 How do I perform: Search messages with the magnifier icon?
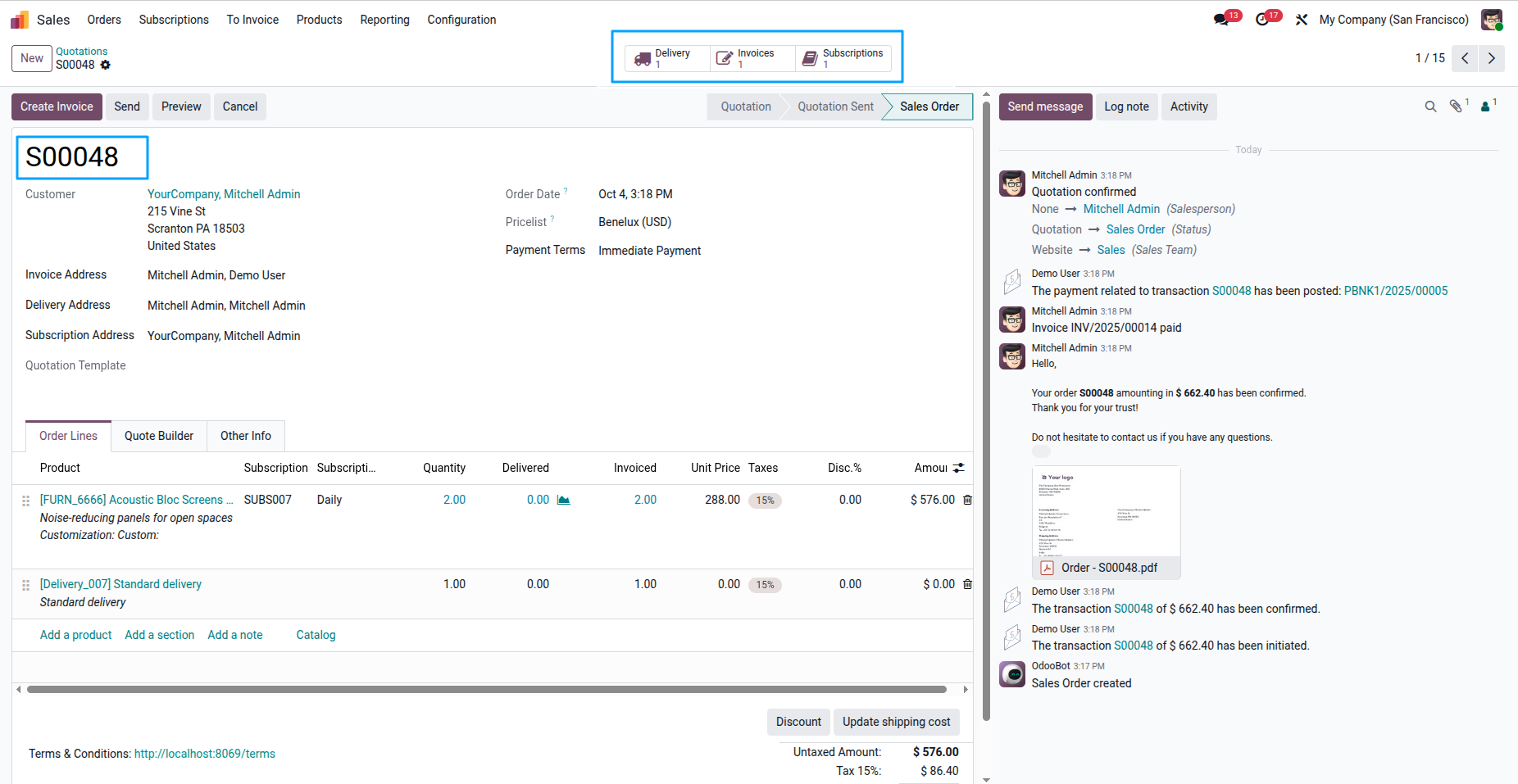point(1430,106)
